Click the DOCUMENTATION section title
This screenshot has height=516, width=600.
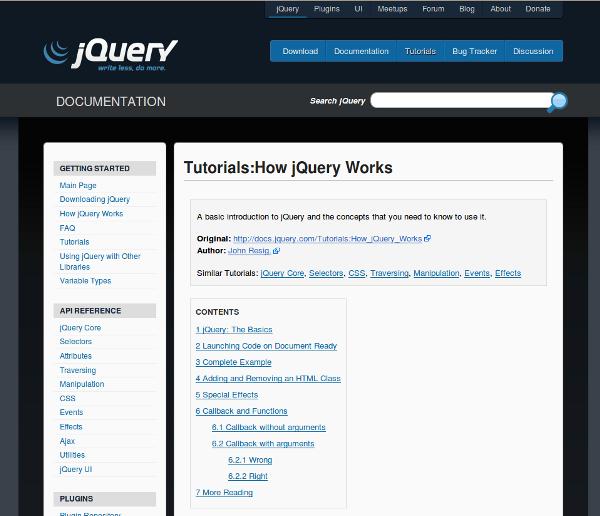click(x=111, y=101)
